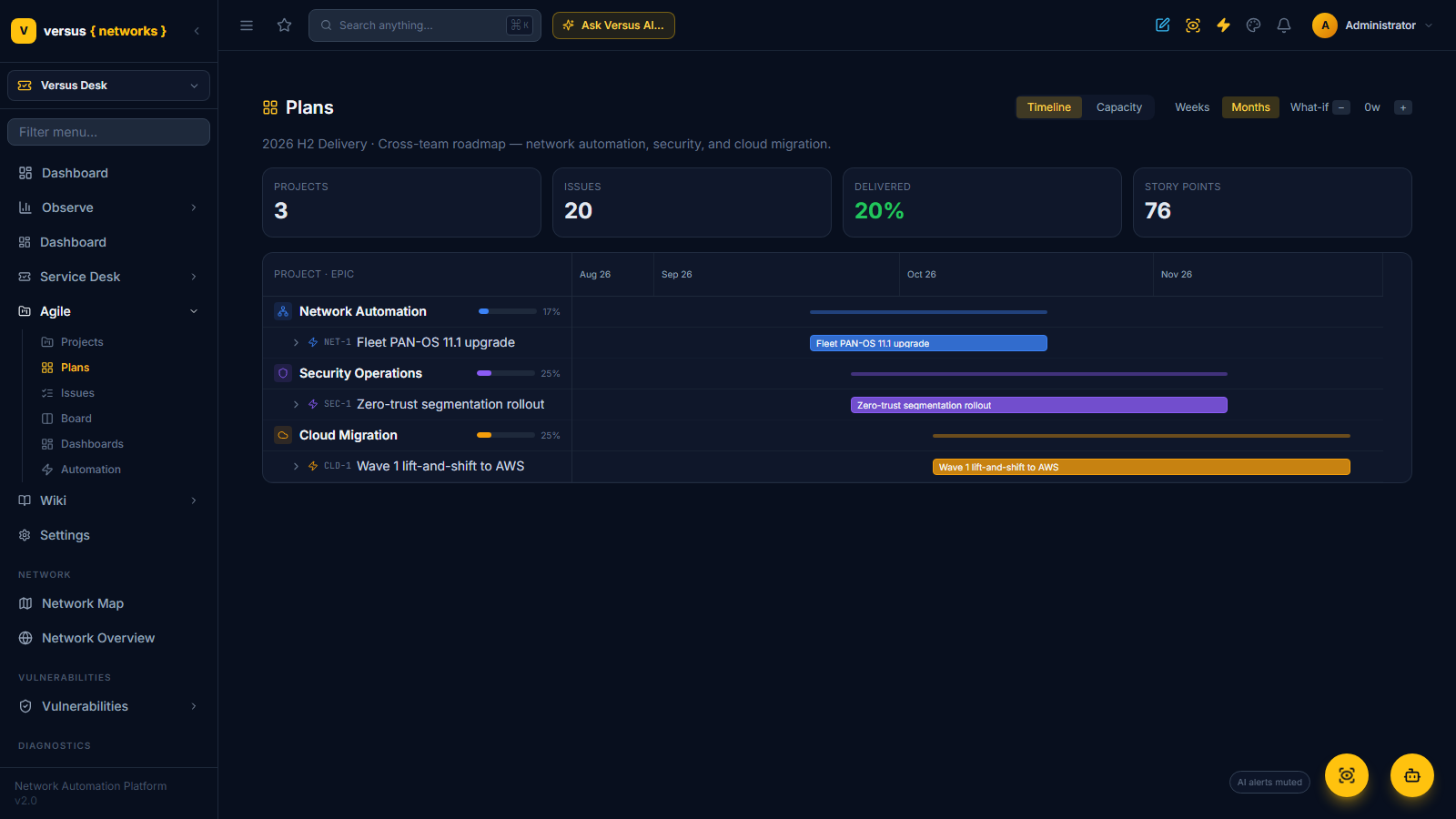Click the header scan focus icon
This screenshot has height=819, width=1456.
pos(1193,25)
